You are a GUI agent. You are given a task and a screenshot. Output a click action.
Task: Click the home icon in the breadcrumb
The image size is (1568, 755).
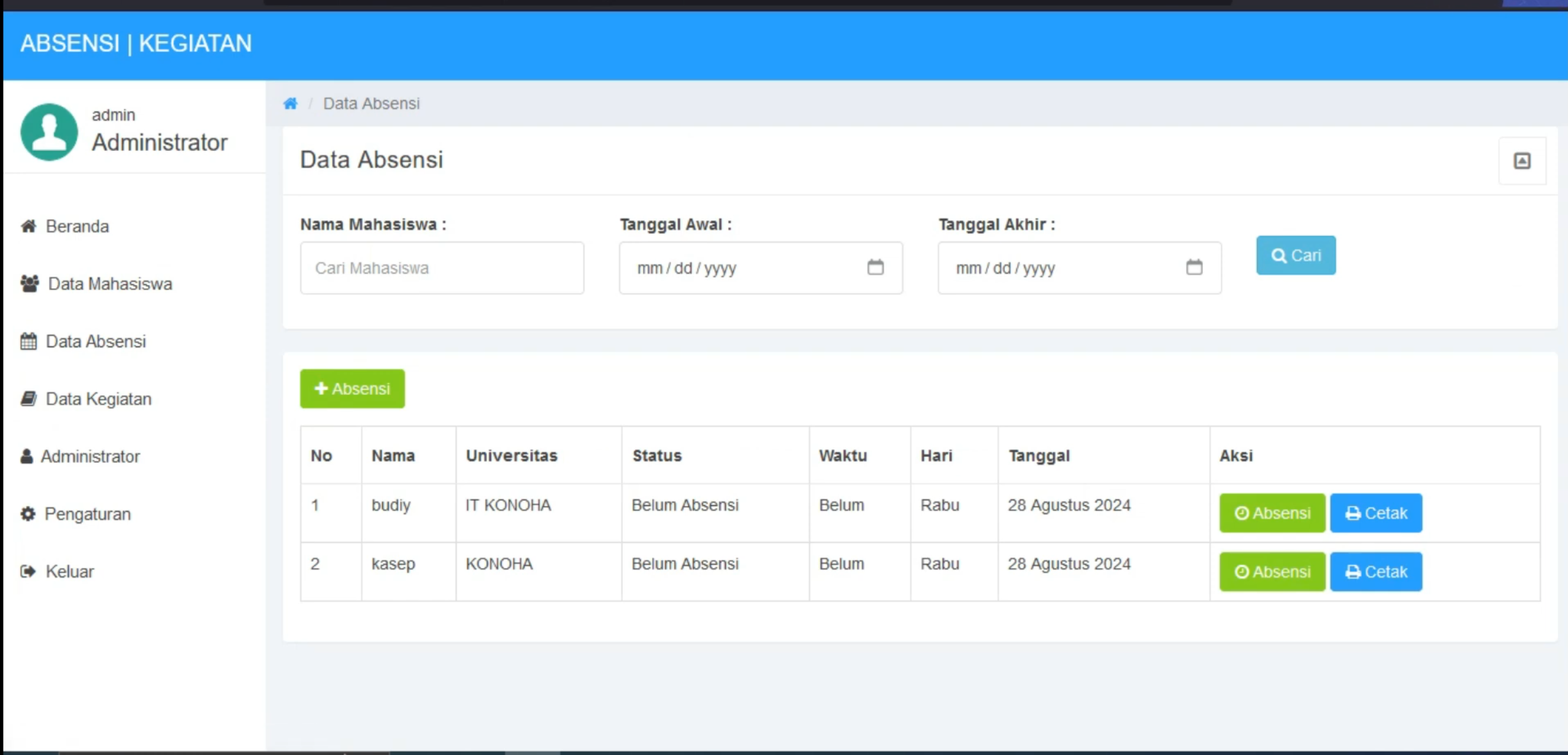290,104
